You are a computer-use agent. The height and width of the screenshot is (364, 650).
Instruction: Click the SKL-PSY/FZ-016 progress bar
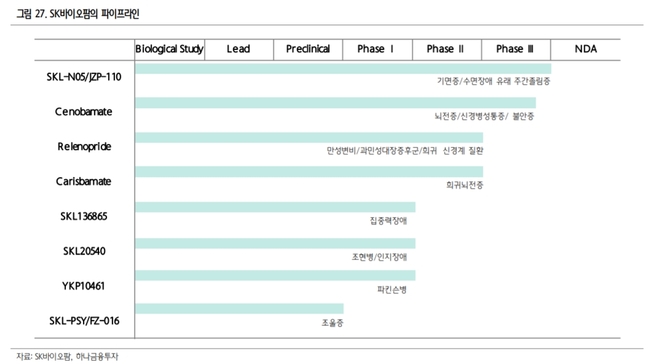coord(239,308)
